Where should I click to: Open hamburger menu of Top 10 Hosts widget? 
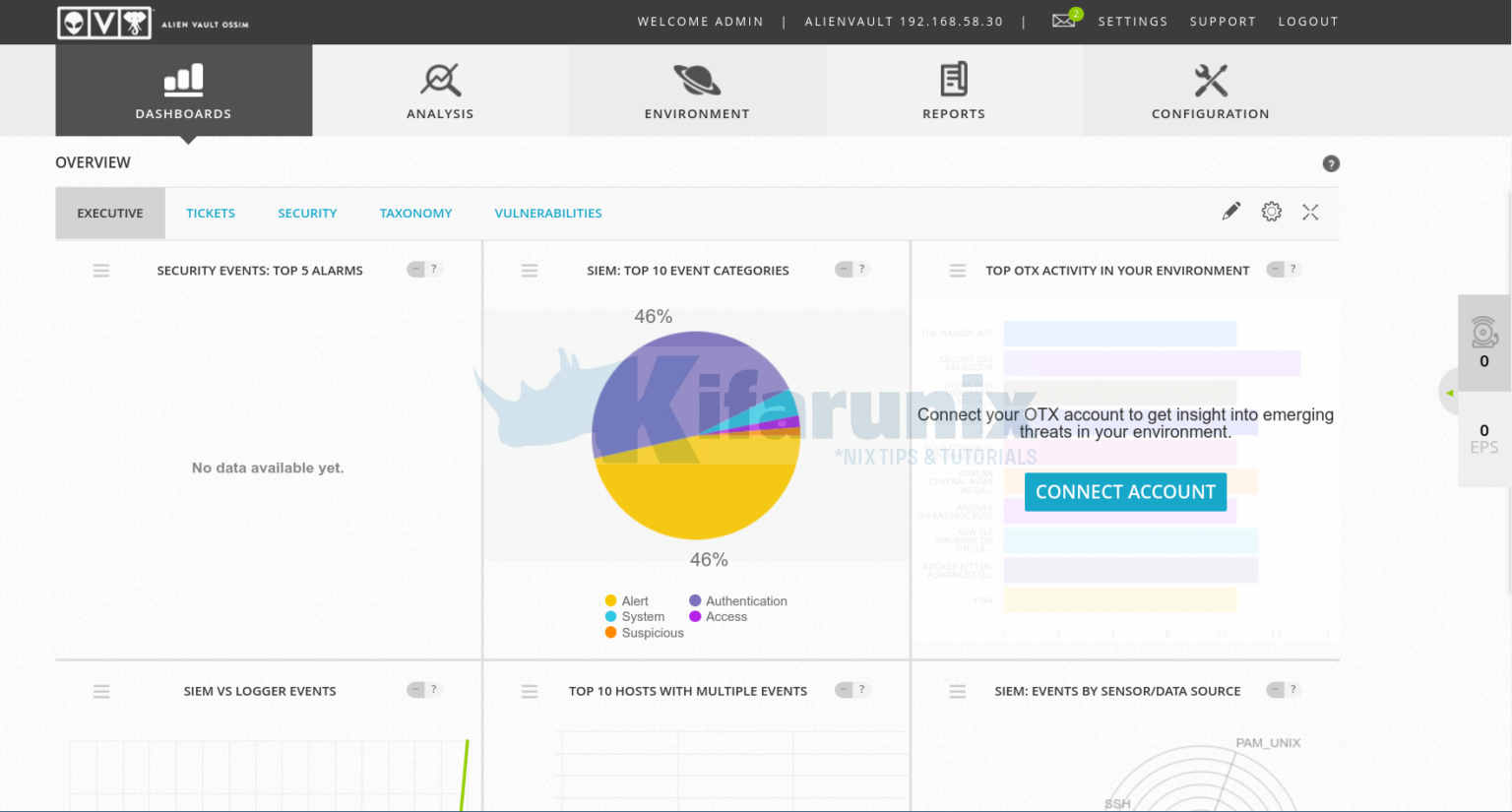pos(530,692)
